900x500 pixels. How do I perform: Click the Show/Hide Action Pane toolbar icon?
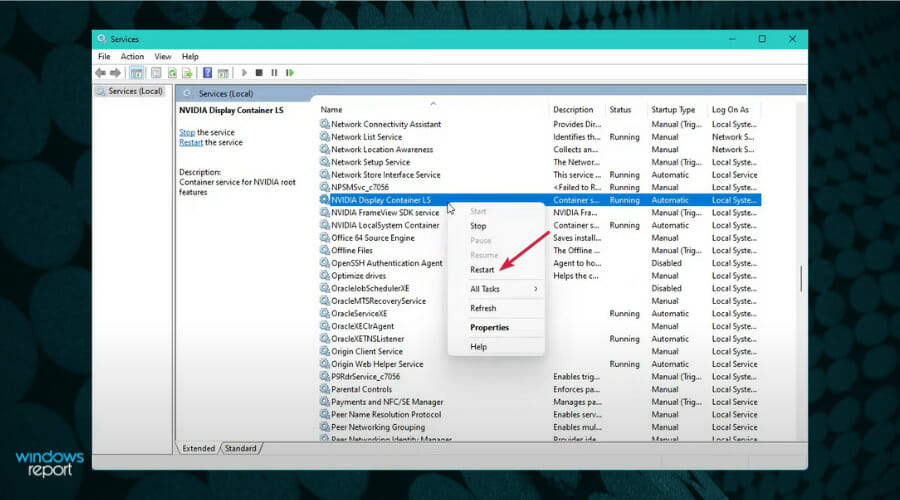point(223,73)
